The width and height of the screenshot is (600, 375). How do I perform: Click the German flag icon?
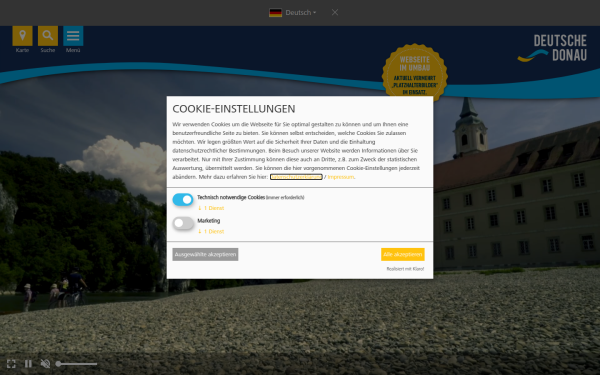[275, 13]
